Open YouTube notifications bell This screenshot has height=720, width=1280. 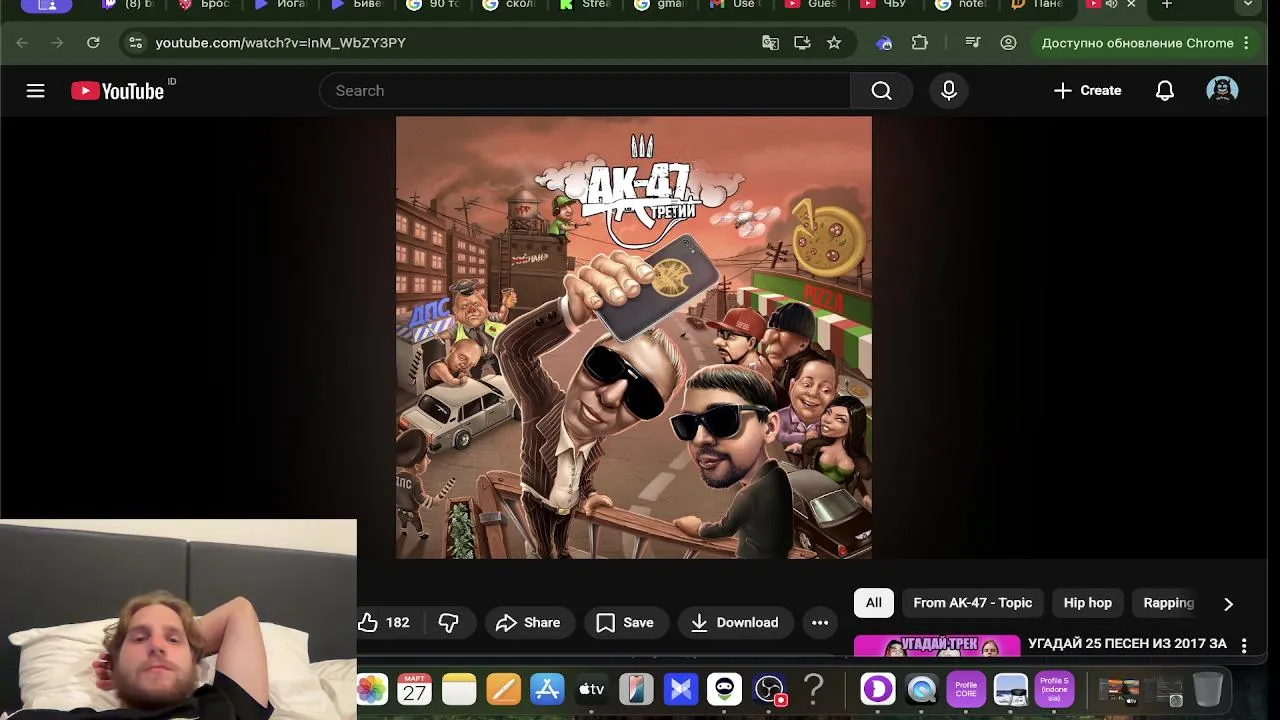click(1165, 91)
